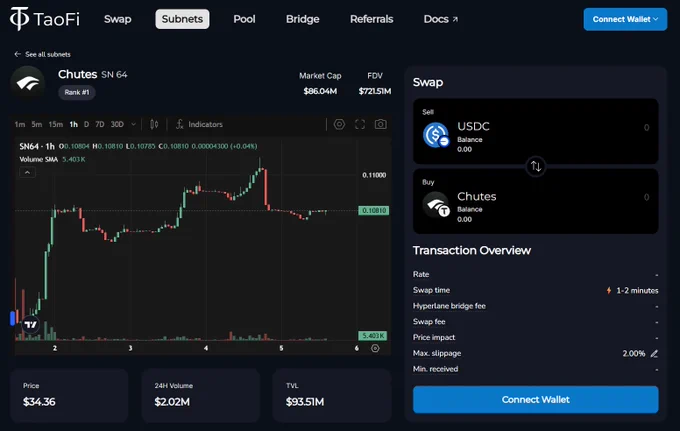The image size is (680, 431).
Task: Select the 7D chart interval
Action: pyautogui.click(x=100, y=124)
